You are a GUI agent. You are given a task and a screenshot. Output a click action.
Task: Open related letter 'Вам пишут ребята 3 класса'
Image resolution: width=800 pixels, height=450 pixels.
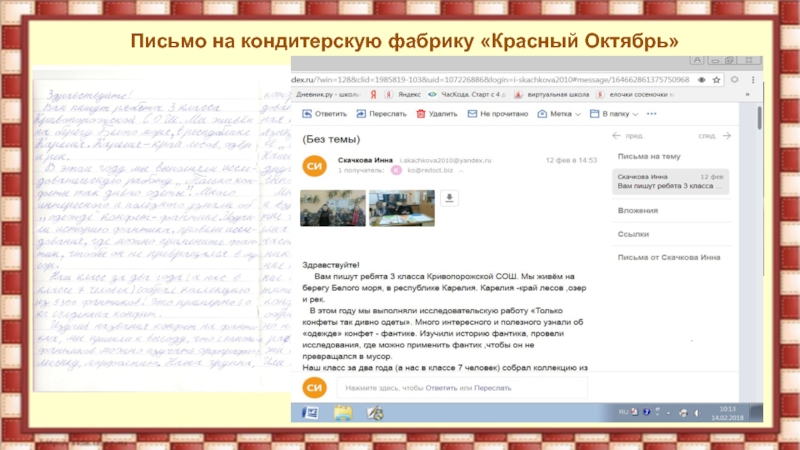(x=670, y=182)
